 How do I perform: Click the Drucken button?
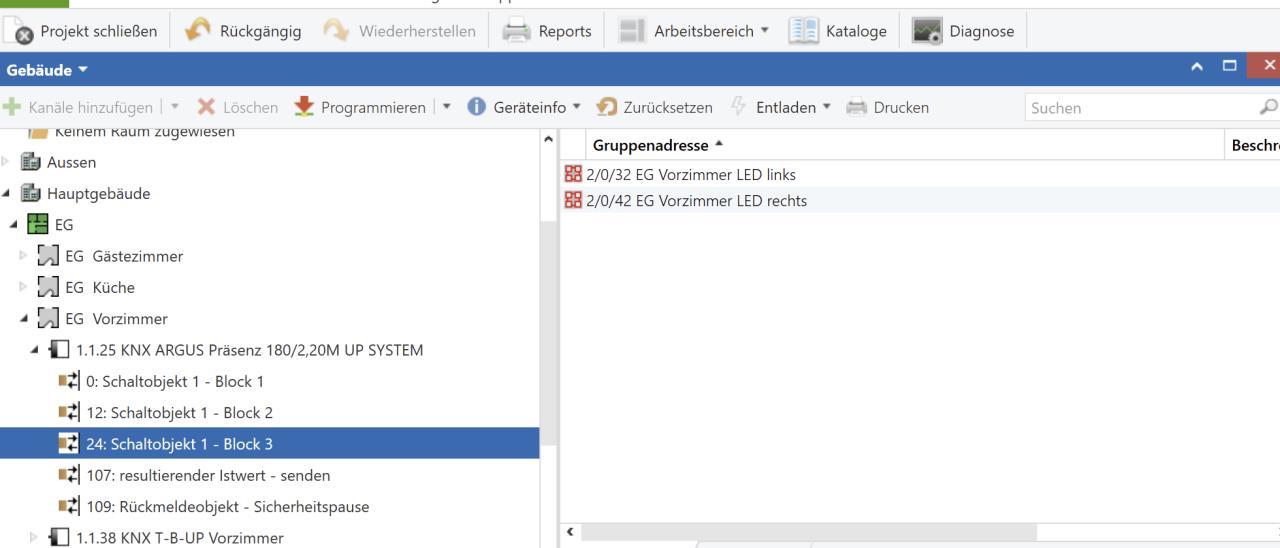(x=888, y=107)
